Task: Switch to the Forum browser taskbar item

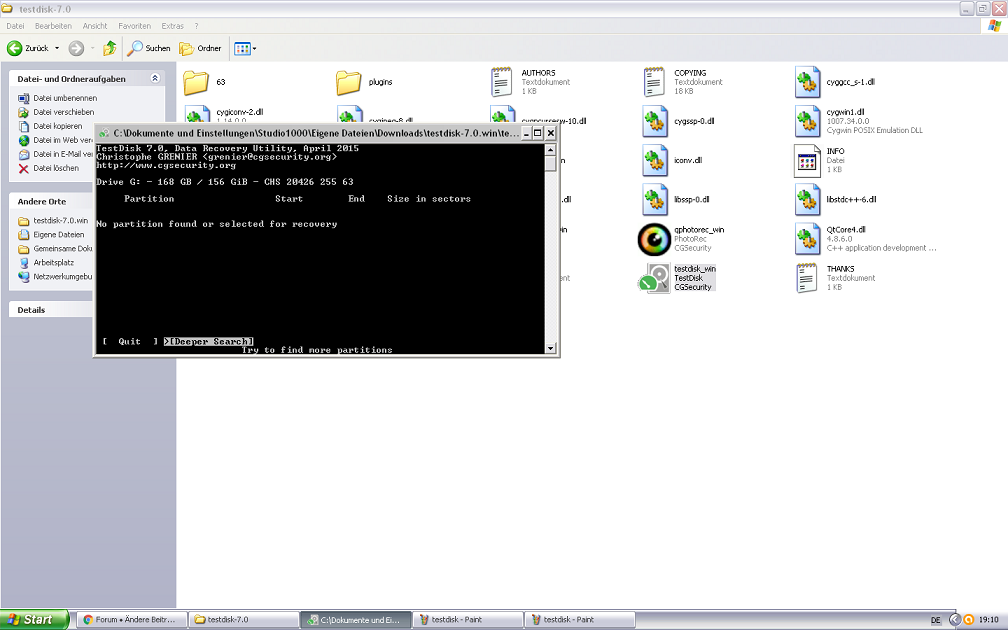Action: (130, 620)
